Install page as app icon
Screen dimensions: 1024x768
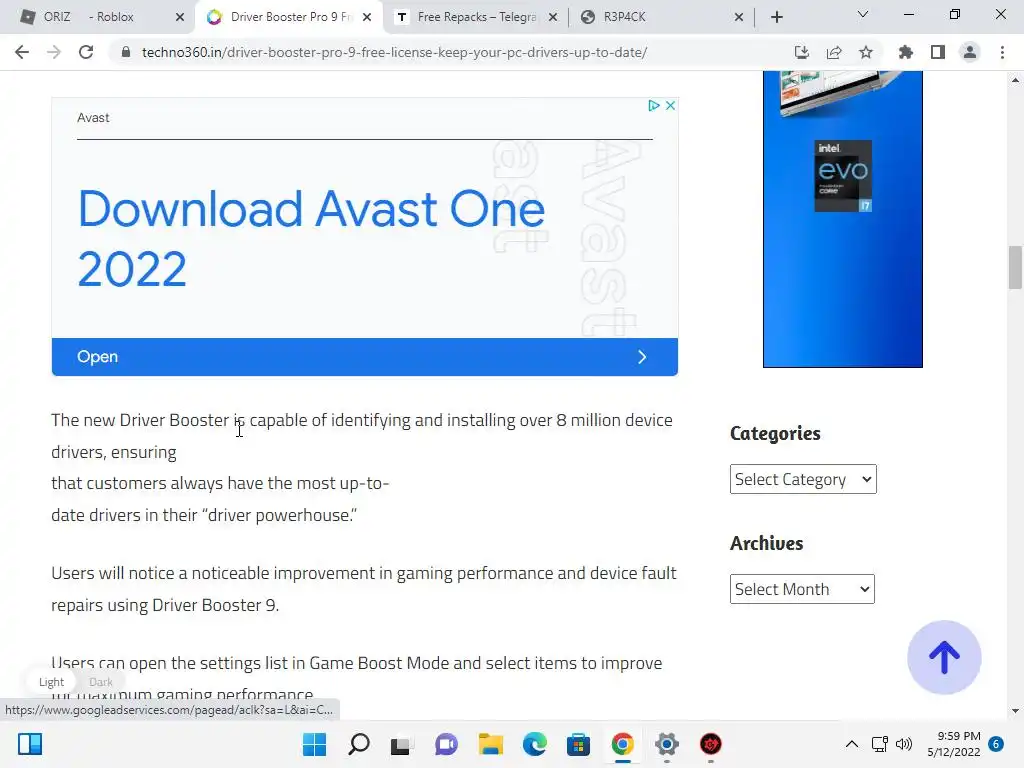[x=801, y=52]
